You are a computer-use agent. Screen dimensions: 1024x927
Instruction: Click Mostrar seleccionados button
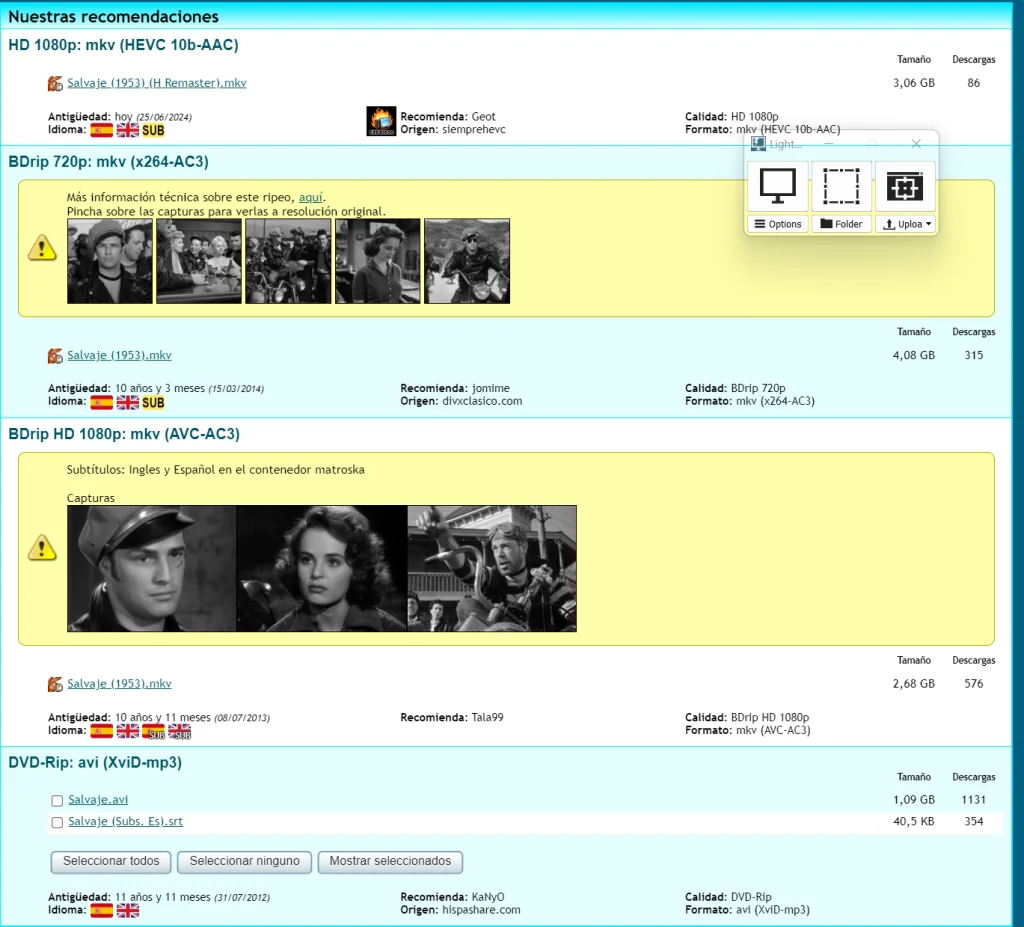click(x=390, y=862)
